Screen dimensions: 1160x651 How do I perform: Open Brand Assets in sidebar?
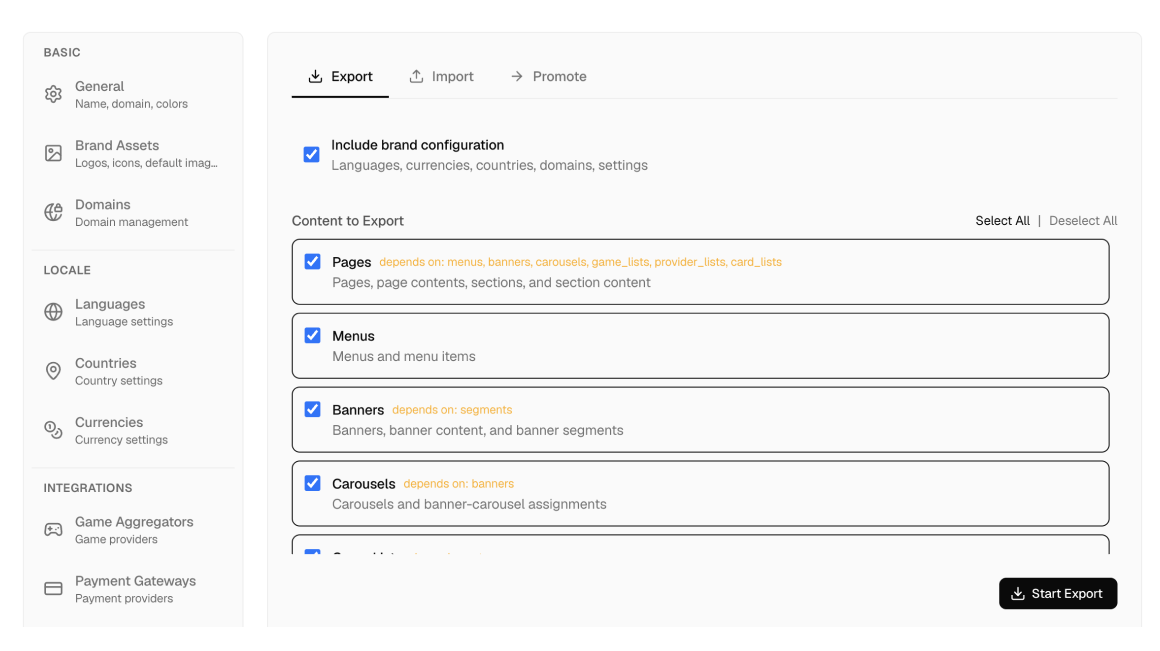(133, 153)
